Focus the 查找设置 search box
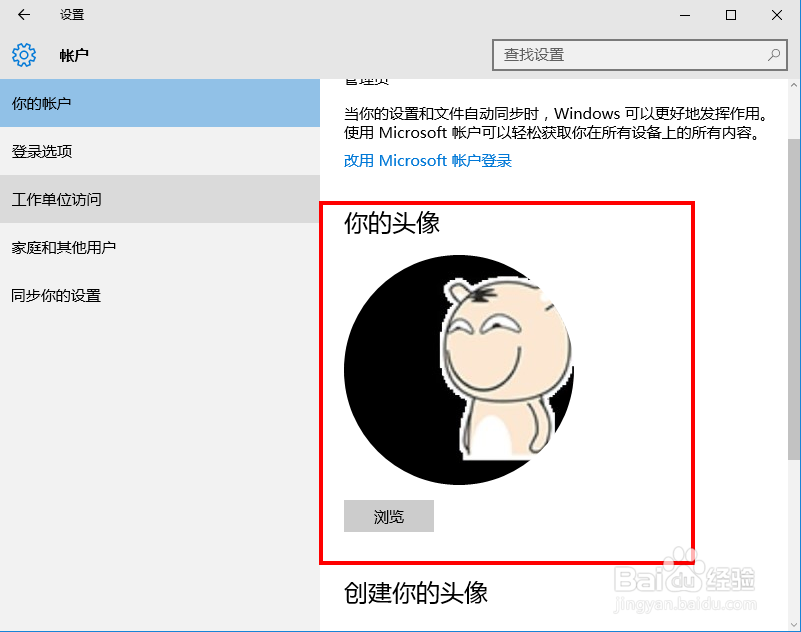 [640, 55]
